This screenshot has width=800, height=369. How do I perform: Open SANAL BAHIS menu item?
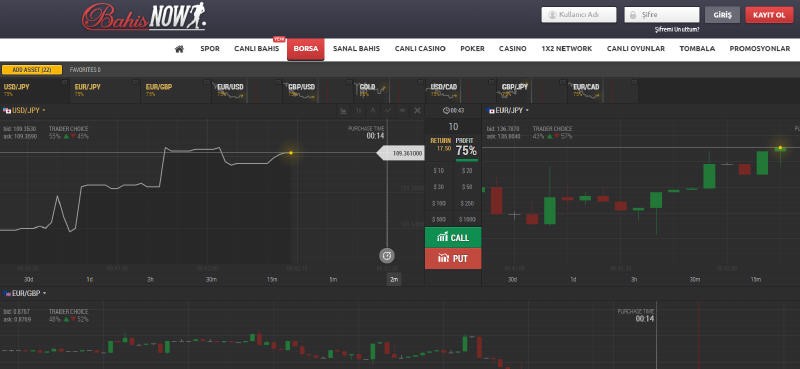pyautogui.click(x=356, y=49)
